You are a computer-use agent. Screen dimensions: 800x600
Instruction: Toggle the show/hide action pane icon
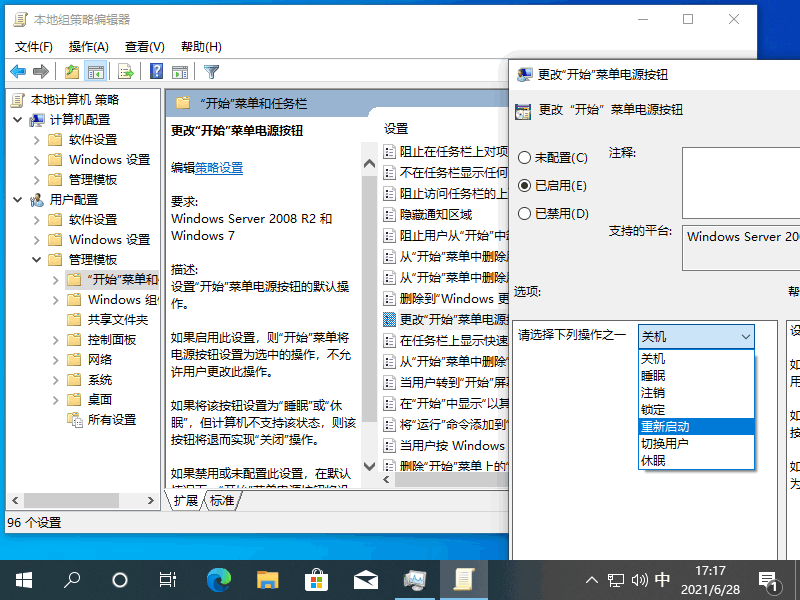coord(180,72)
